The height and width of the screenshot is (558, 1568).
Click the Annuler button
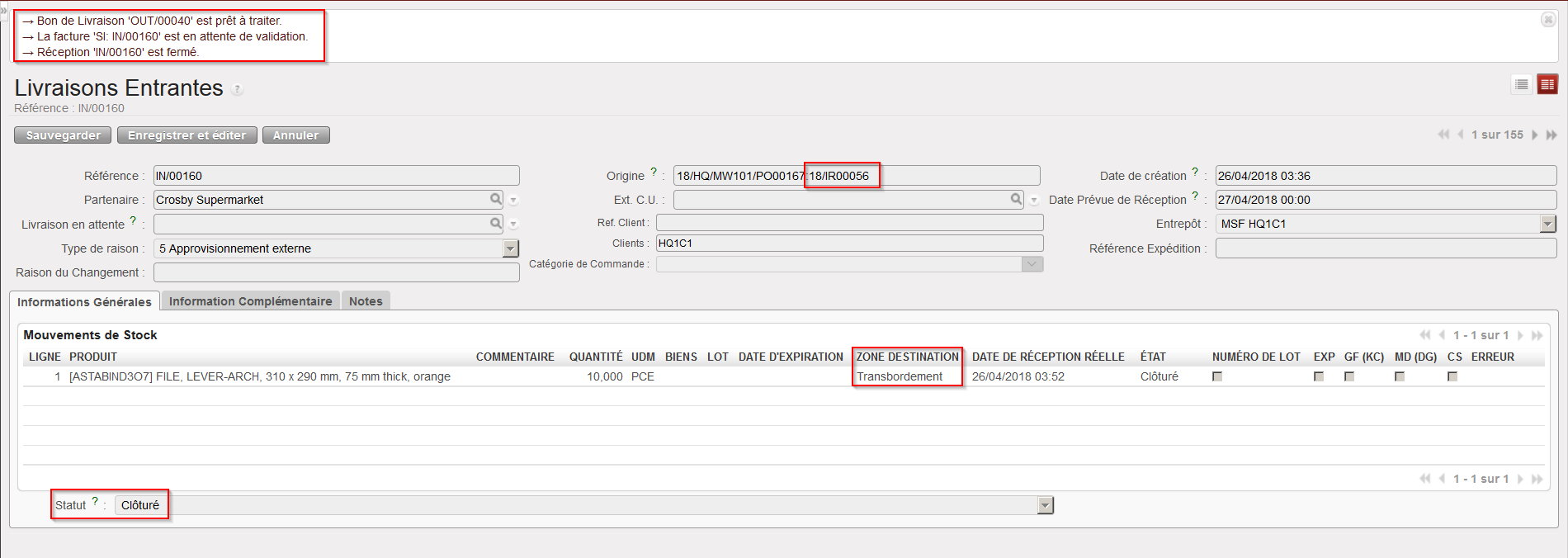pyautogui.click(x=295, y=135)
